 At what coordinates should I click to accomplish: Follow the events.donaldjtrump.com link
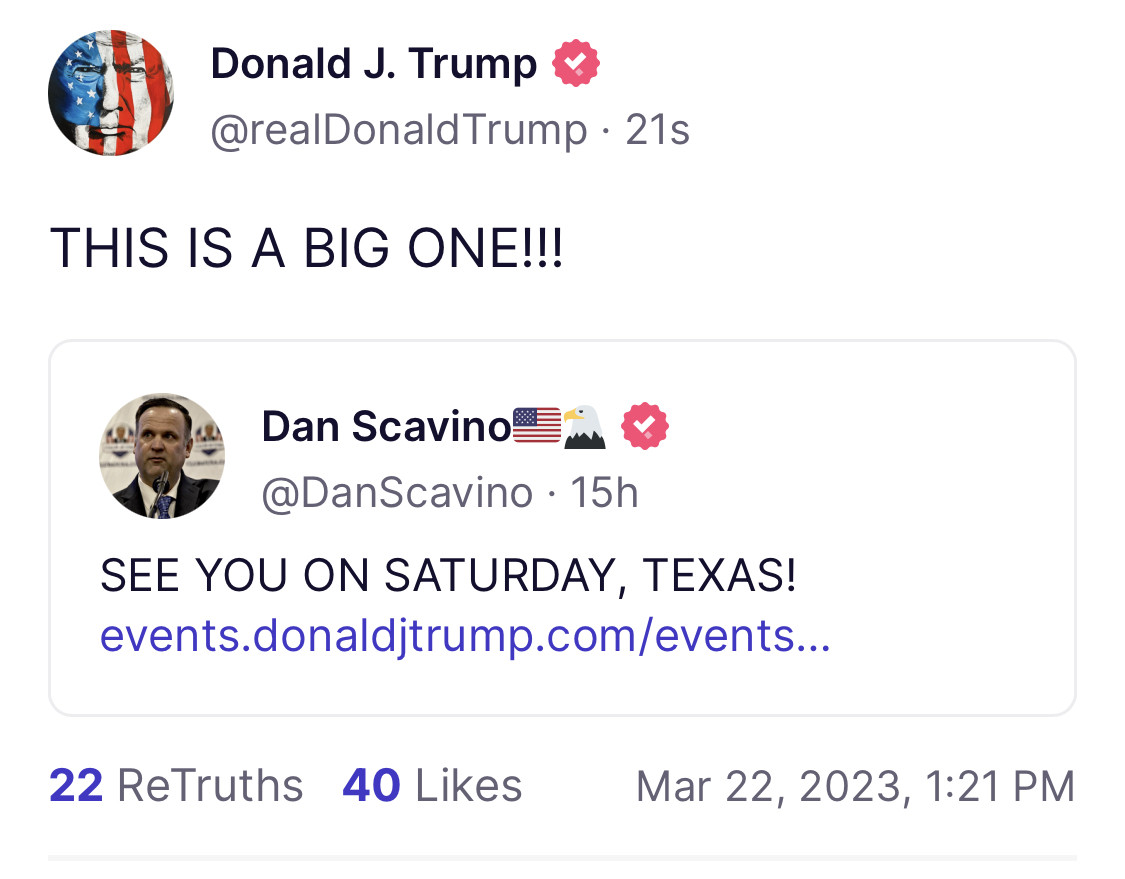click(465, 636)
